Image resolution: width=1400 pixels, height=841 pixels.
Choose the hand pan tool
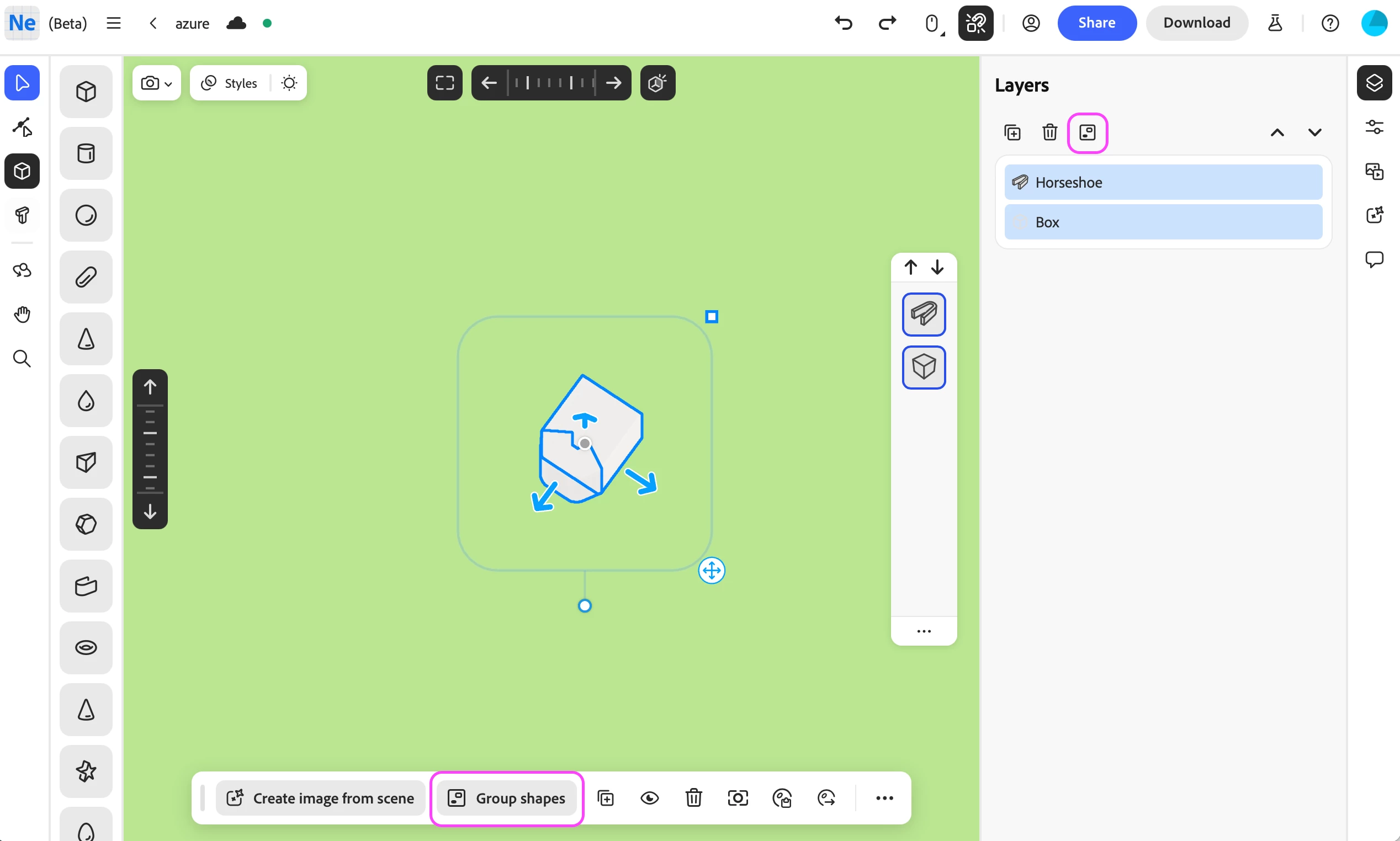tap(22, 315)
